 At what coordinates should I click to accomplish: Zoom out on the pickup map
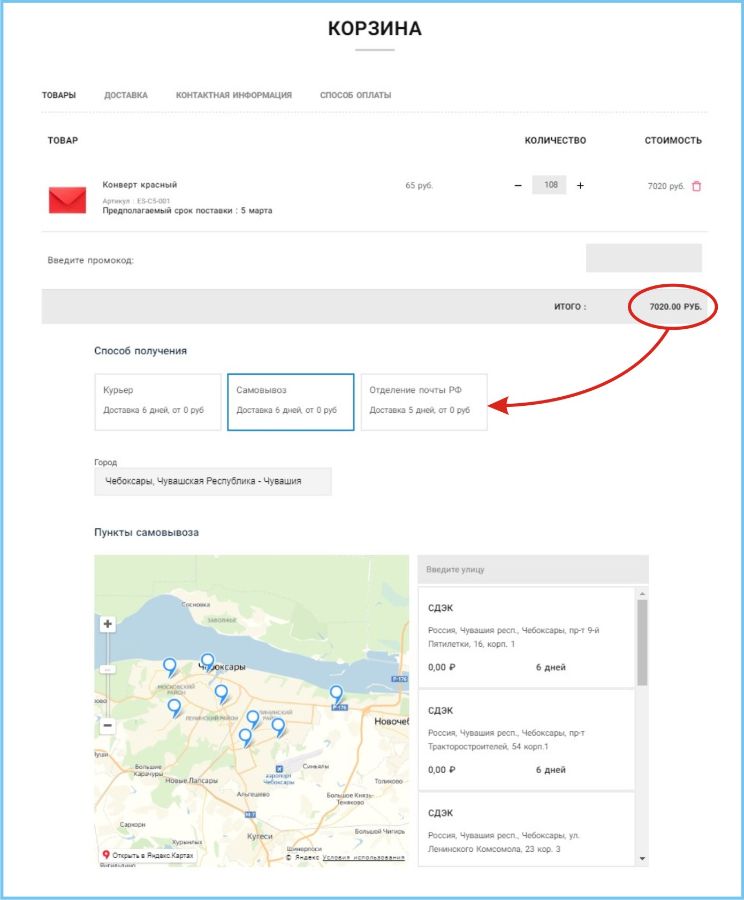click(108, 725)
